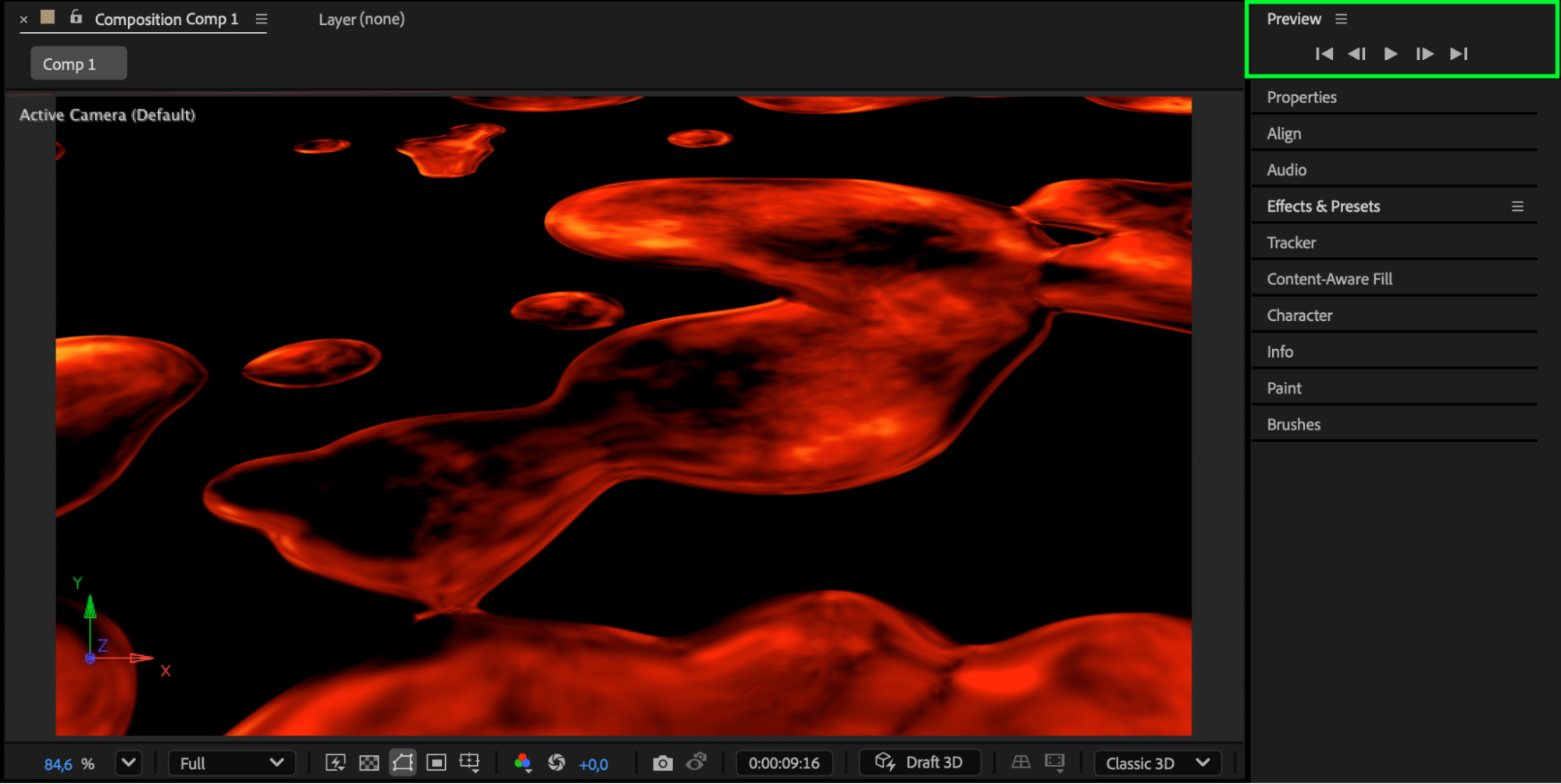Click the Comp 1 breadcrumb button
This screenshot has height=784, width=1561.
point(78,64)
